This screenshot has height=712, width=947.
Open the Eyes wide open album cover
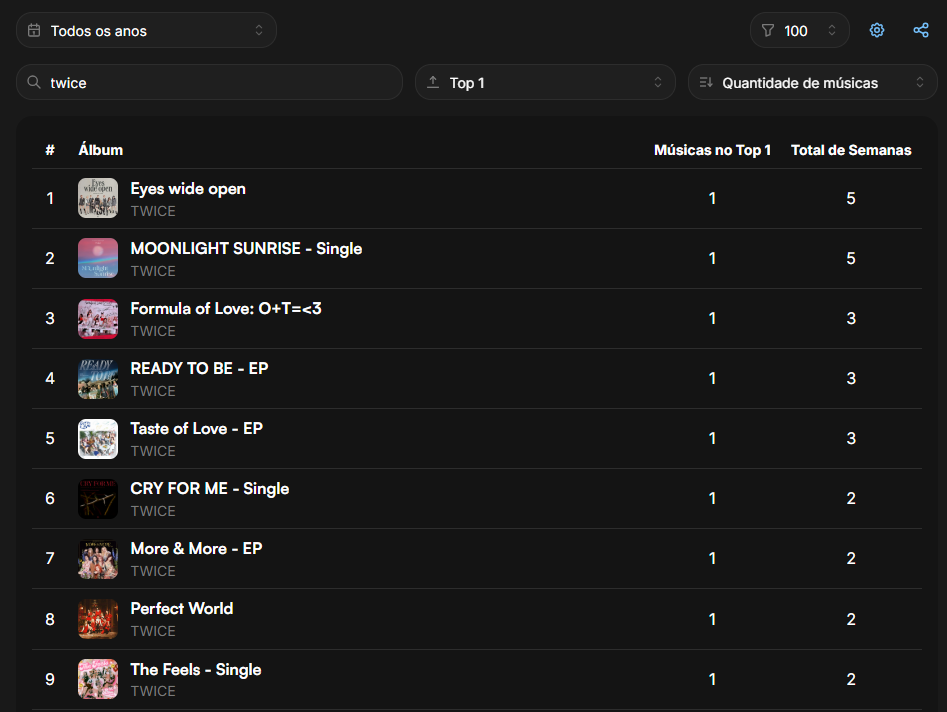[x=98, y=198]
